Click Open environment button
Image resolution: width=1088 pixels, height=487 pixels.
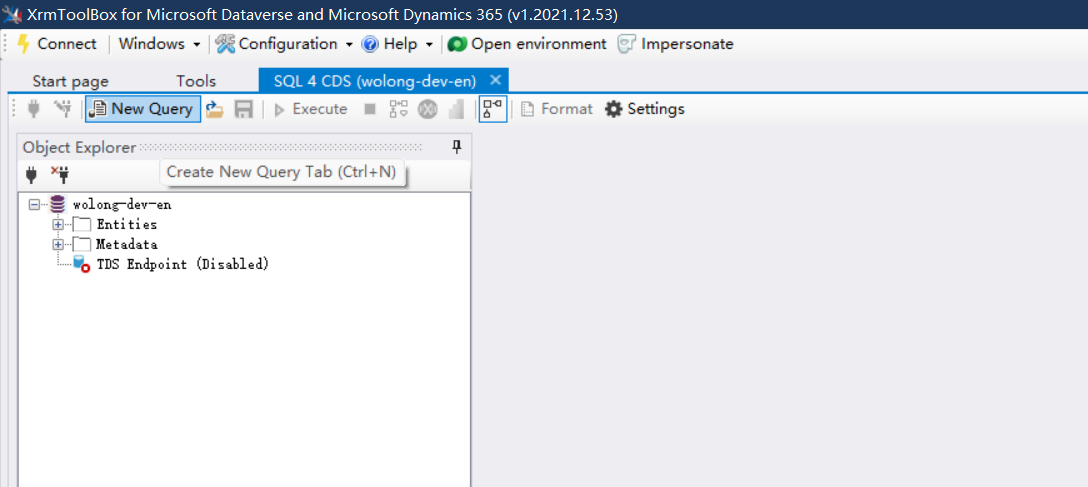(527, 44)
